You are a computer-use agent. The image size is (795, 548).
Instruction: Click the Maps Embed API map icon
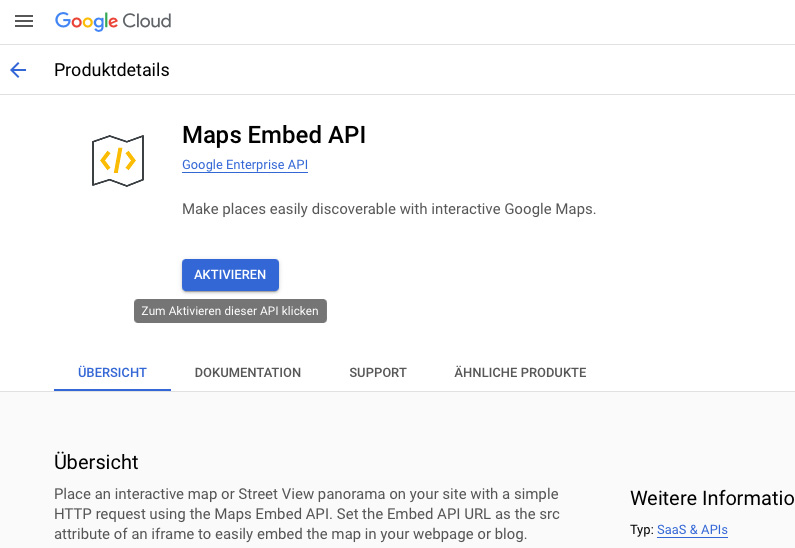118,161
